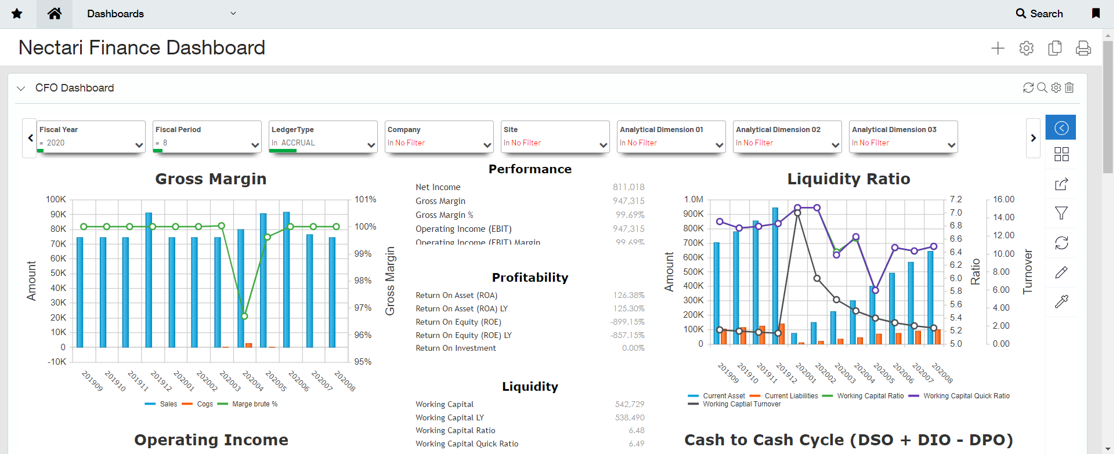This screenshot has height=454, width=1114.
Task: Duplicate dashboard using copy icon
Action: 1055,48
